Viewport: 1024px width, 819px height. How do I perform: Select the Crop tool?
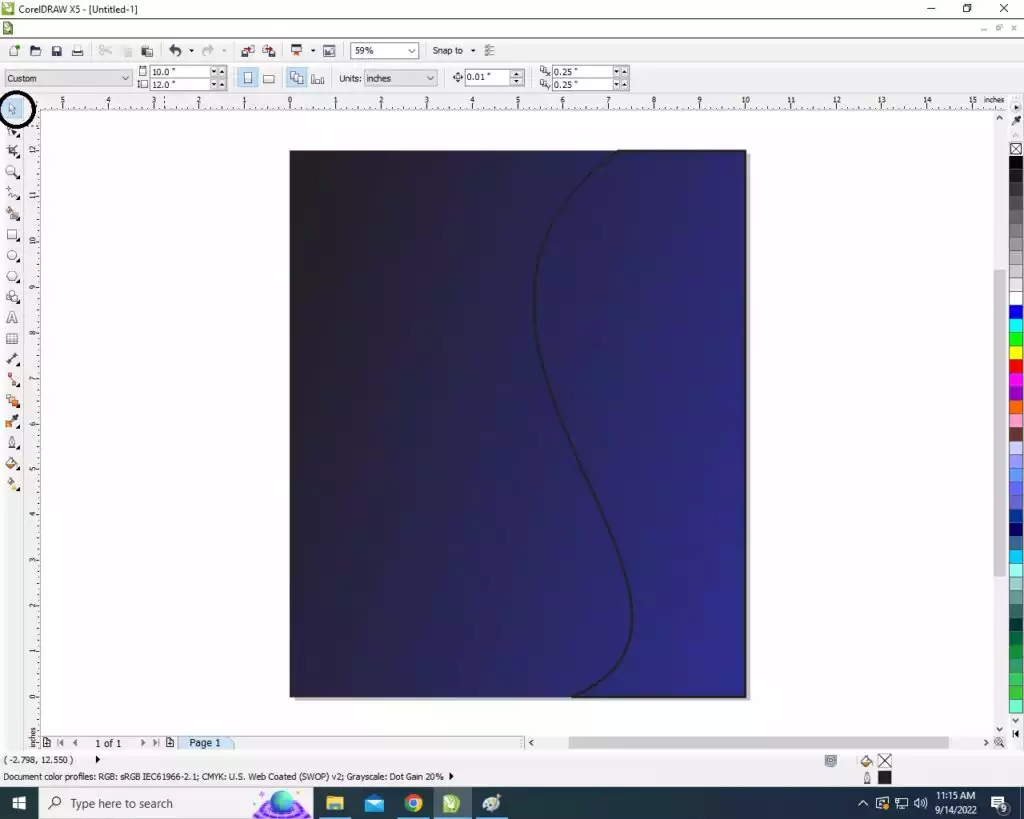[x=13, y=151]
